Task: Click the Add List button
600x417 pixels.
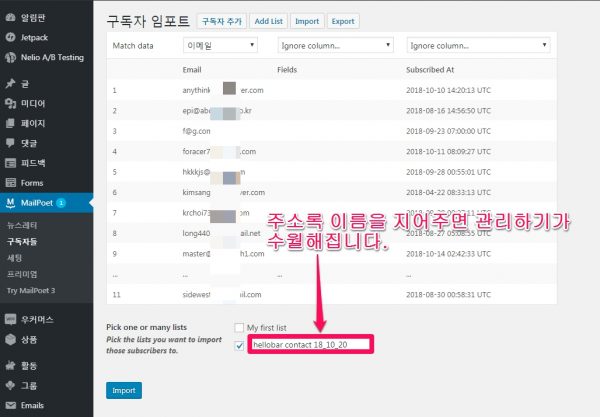Action: coord(269,21)
